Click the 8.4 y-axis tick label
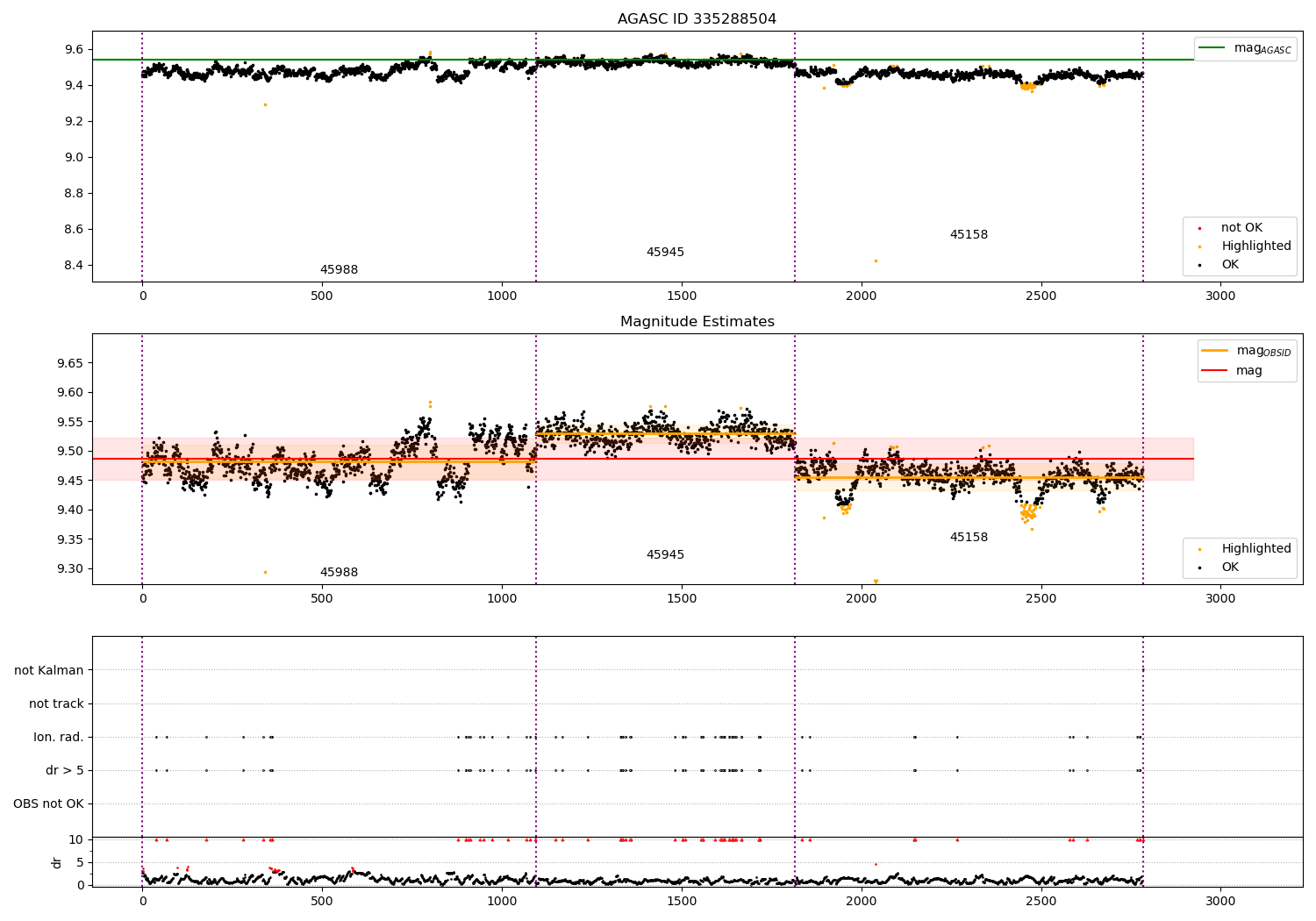 [x=75, y=266]
